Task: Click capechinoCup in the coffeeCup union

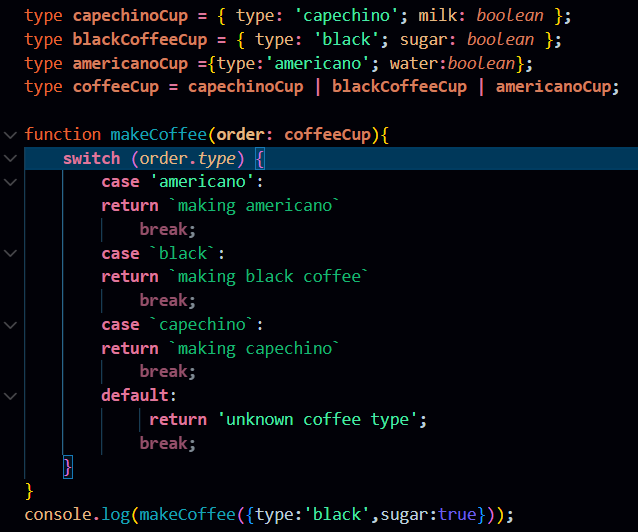Action: click(246, 87)
